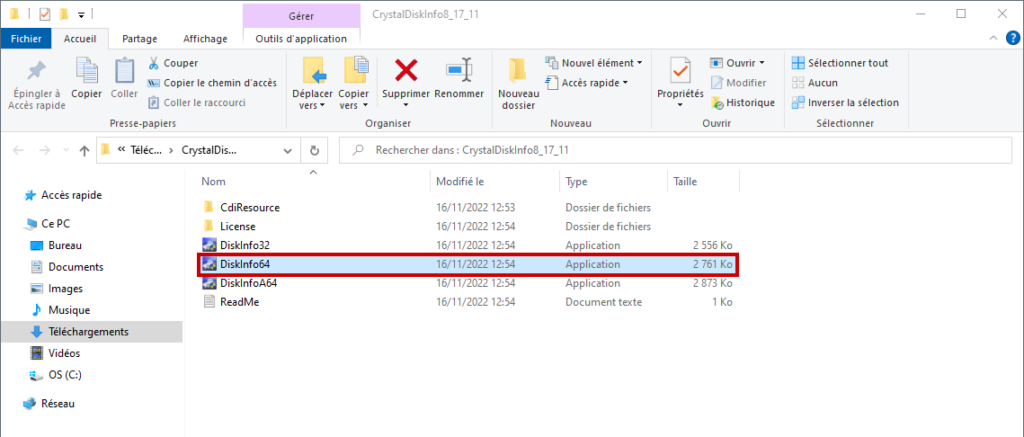This screenshot has width=1024, height=437.
Task: Refresh the folder view
Action: click(x=314, y=150)
